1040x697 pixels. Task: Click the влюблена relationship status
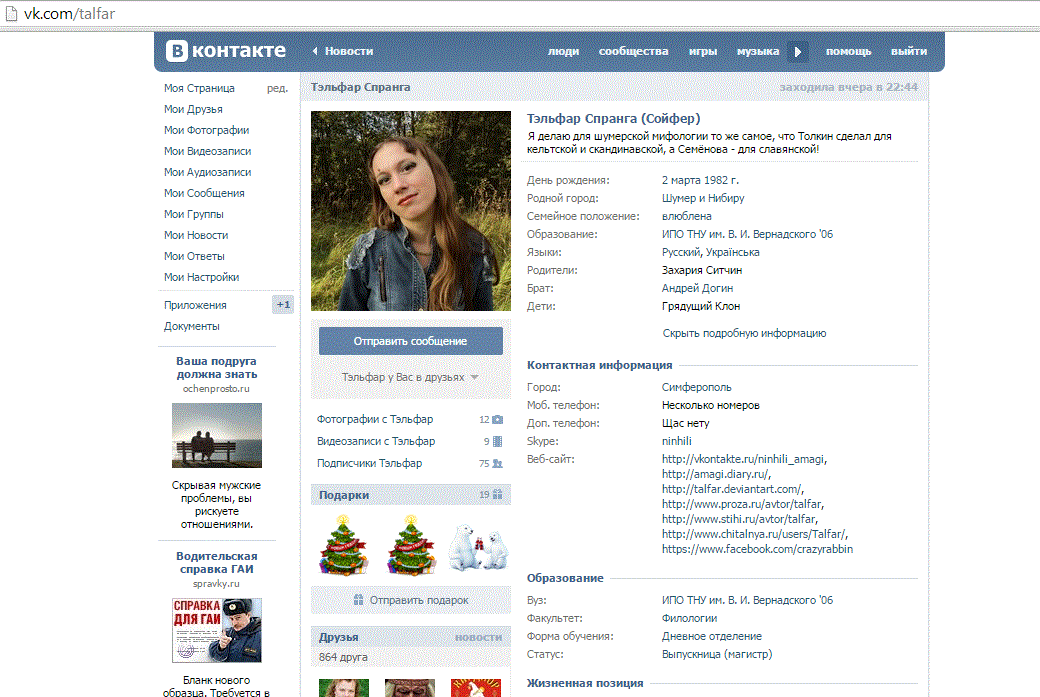[x=686, y=216]
